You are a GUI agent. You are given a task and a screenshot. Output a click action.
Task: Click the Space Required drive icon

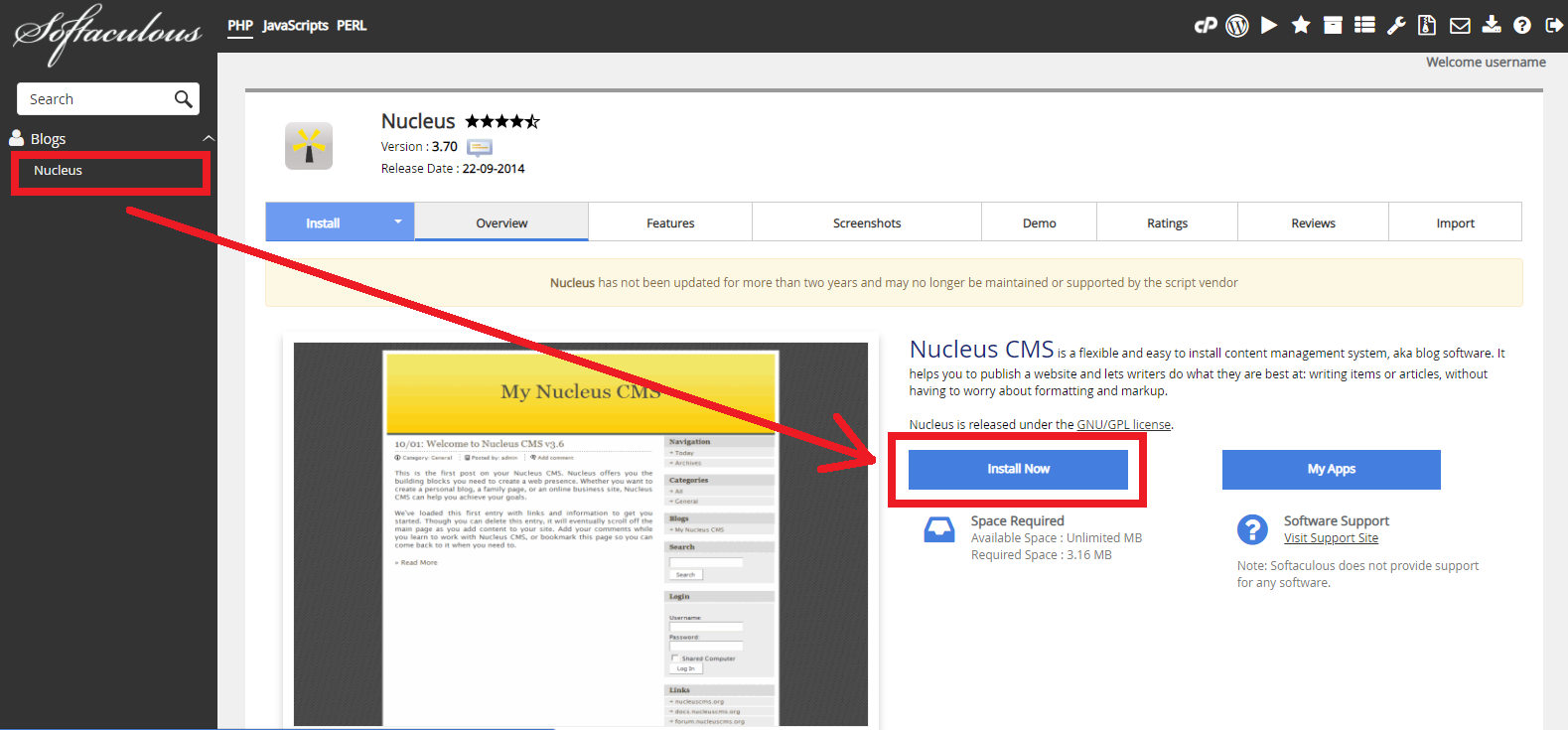coord(938,529)
